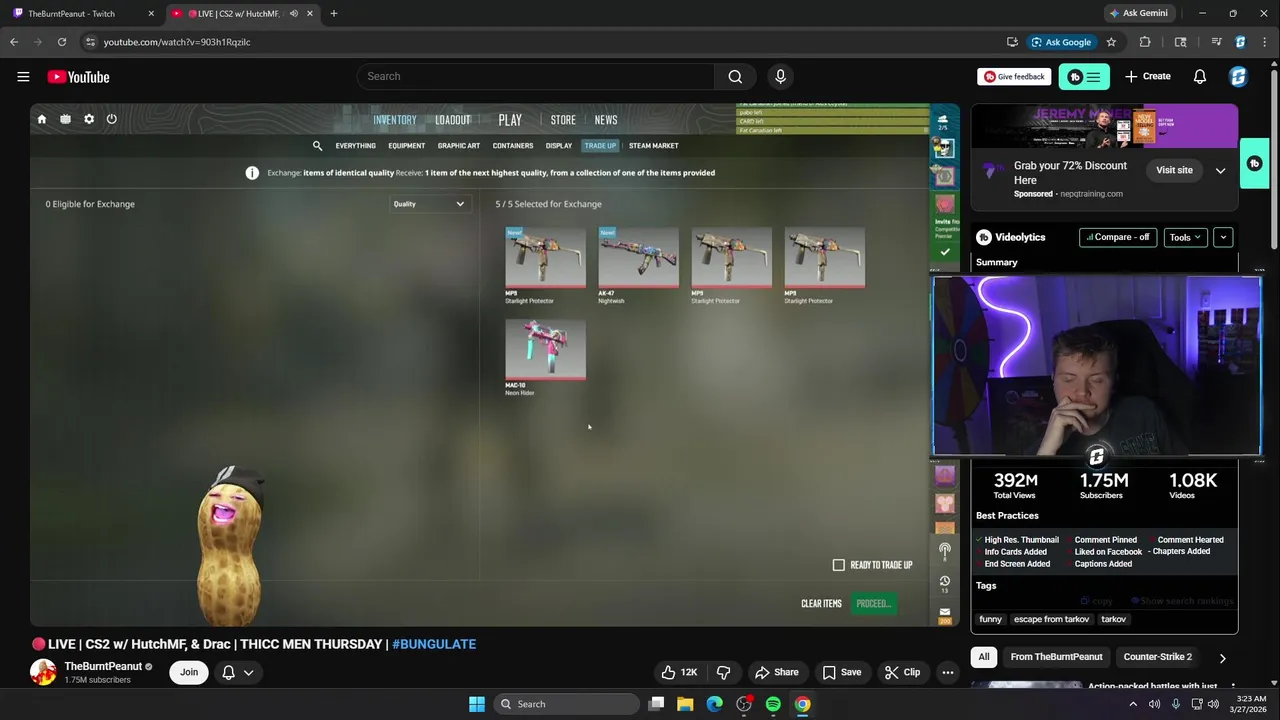Dislike the video with thumbs down
The height and width of the screenshot is (720, 1280).
pyautogui.click(x=723, y=672)
